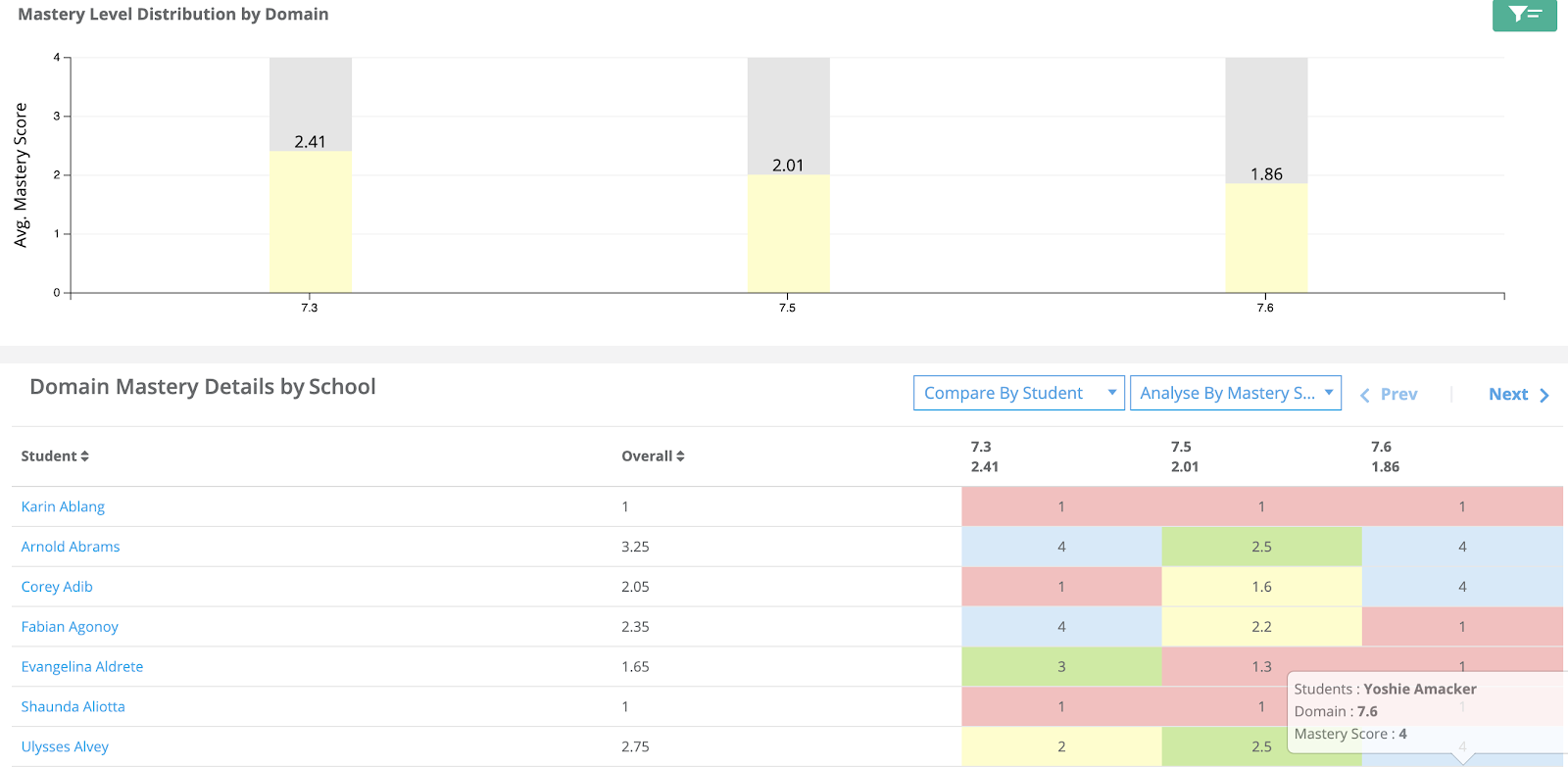This screenshot has height=767, width=1568.
Task: View Fabian Agonoy's details
Action: 70,628
